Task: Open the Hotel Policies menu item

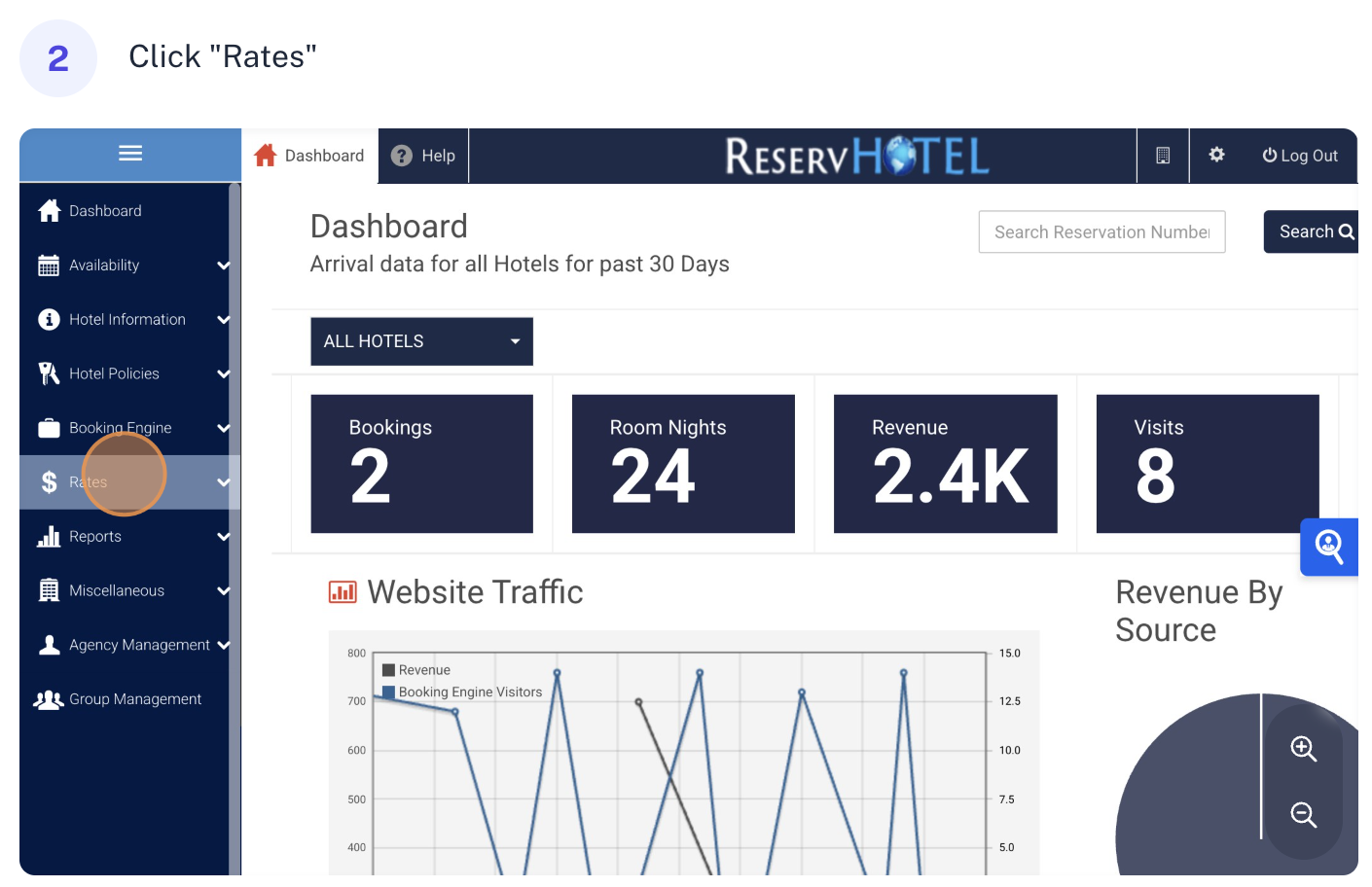Action: [x=125, y=373]
